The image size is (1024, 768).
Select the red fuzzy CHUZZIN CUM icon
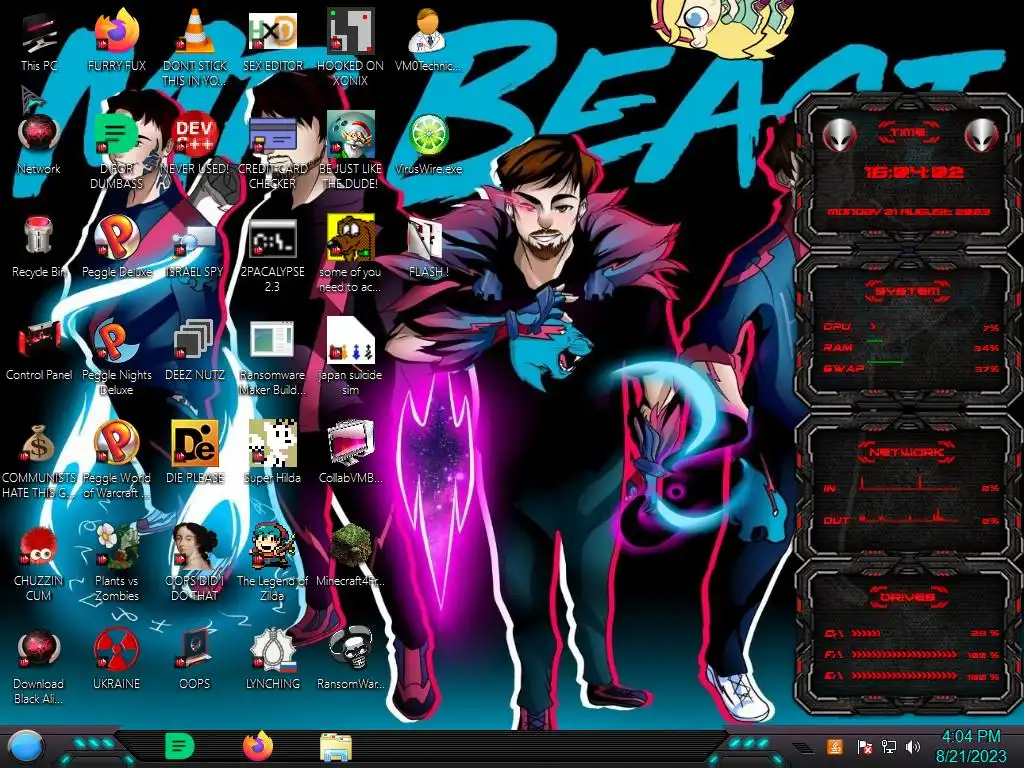tap(39, 546)
